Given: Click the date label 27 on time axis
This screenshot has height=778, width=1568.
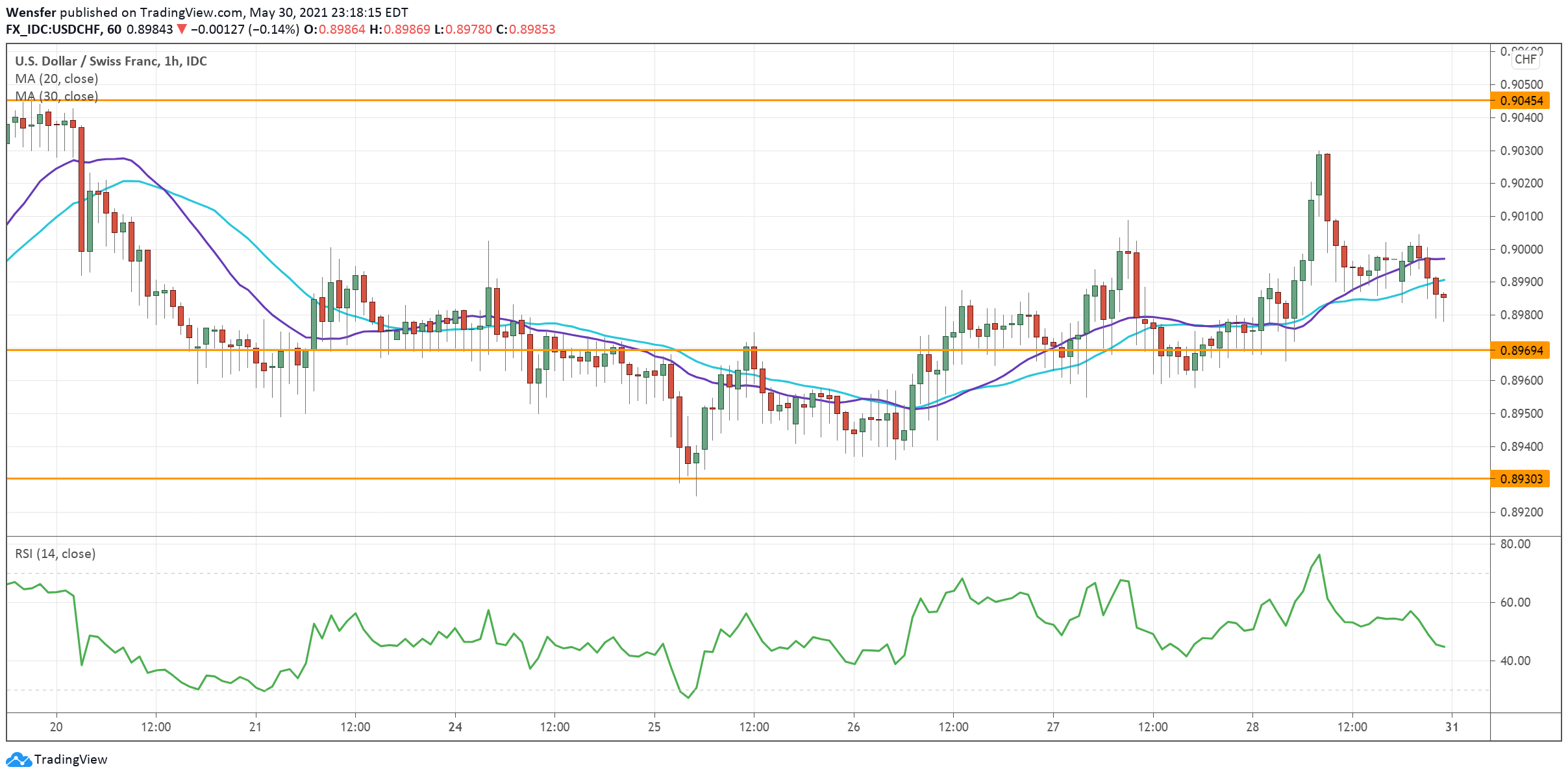Looking at the screenshot, I should click(1053, 727).
